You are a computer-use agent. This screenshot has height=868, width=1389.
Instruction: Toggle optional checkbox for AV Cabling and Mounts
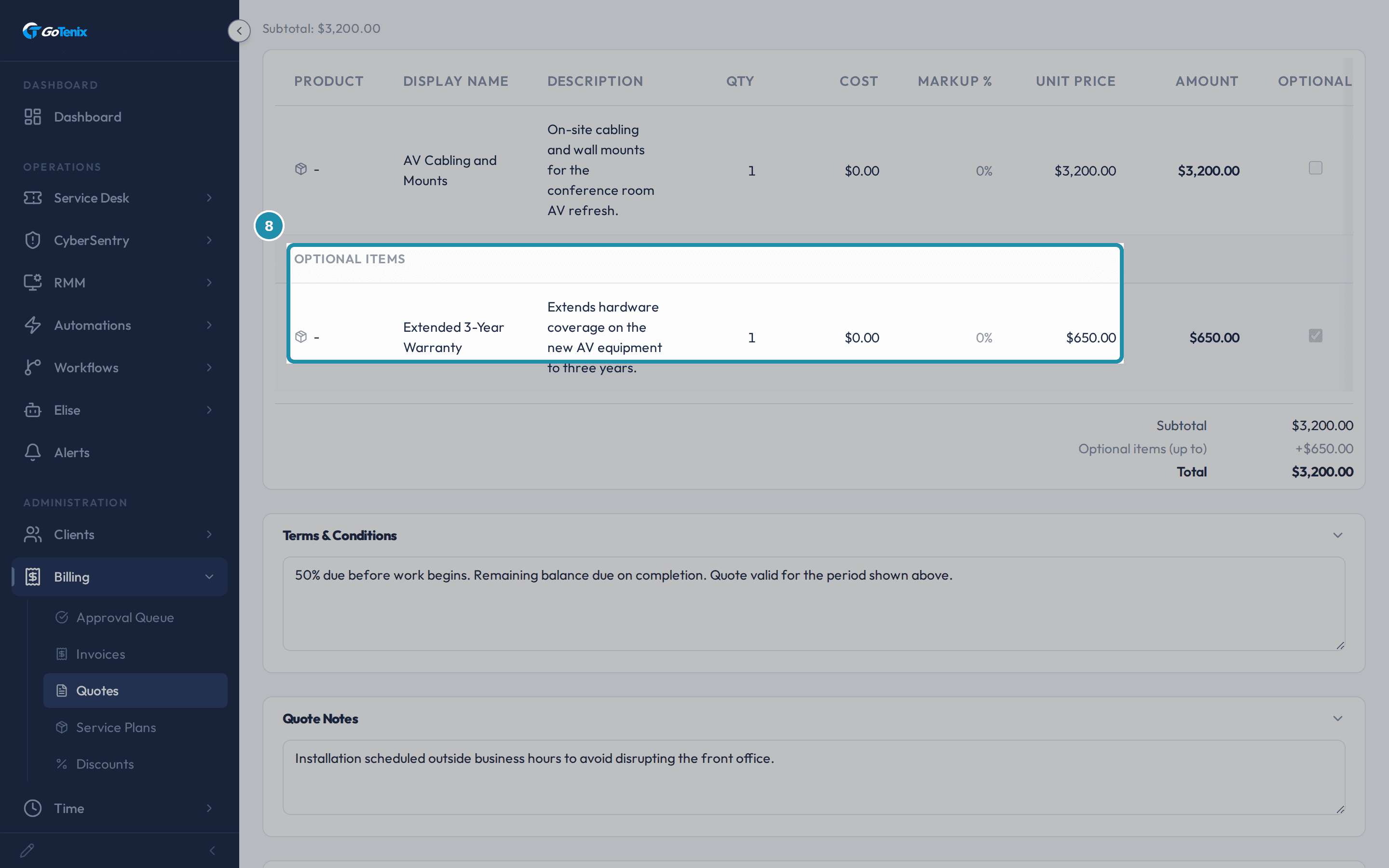[x=1316, y=168]
